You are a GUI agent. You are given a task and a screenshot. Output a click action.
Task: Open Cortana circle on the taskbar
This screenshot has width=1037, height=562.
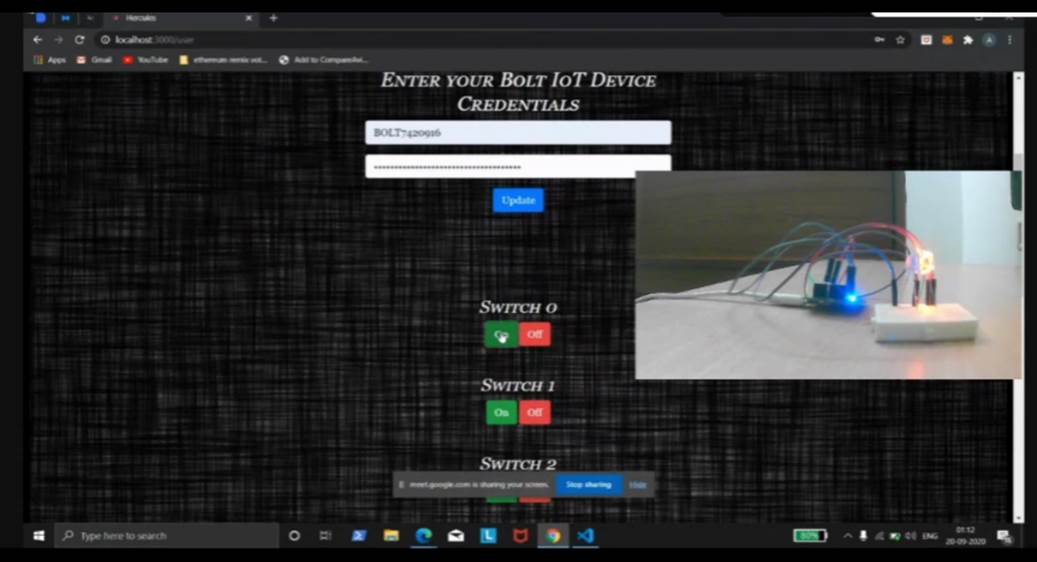coord(294,536)
